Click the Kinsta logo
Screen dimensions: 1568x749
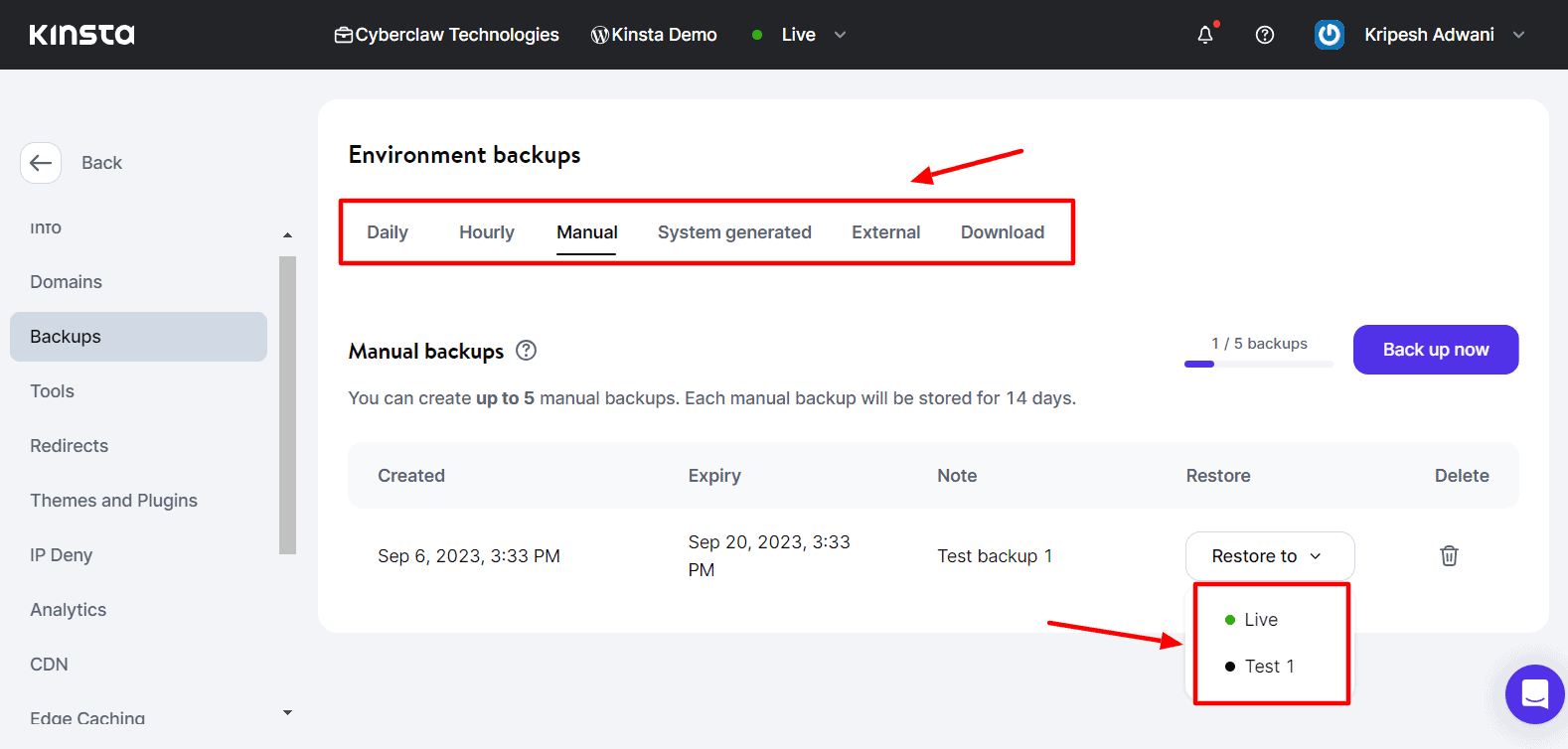click(81, 35)
